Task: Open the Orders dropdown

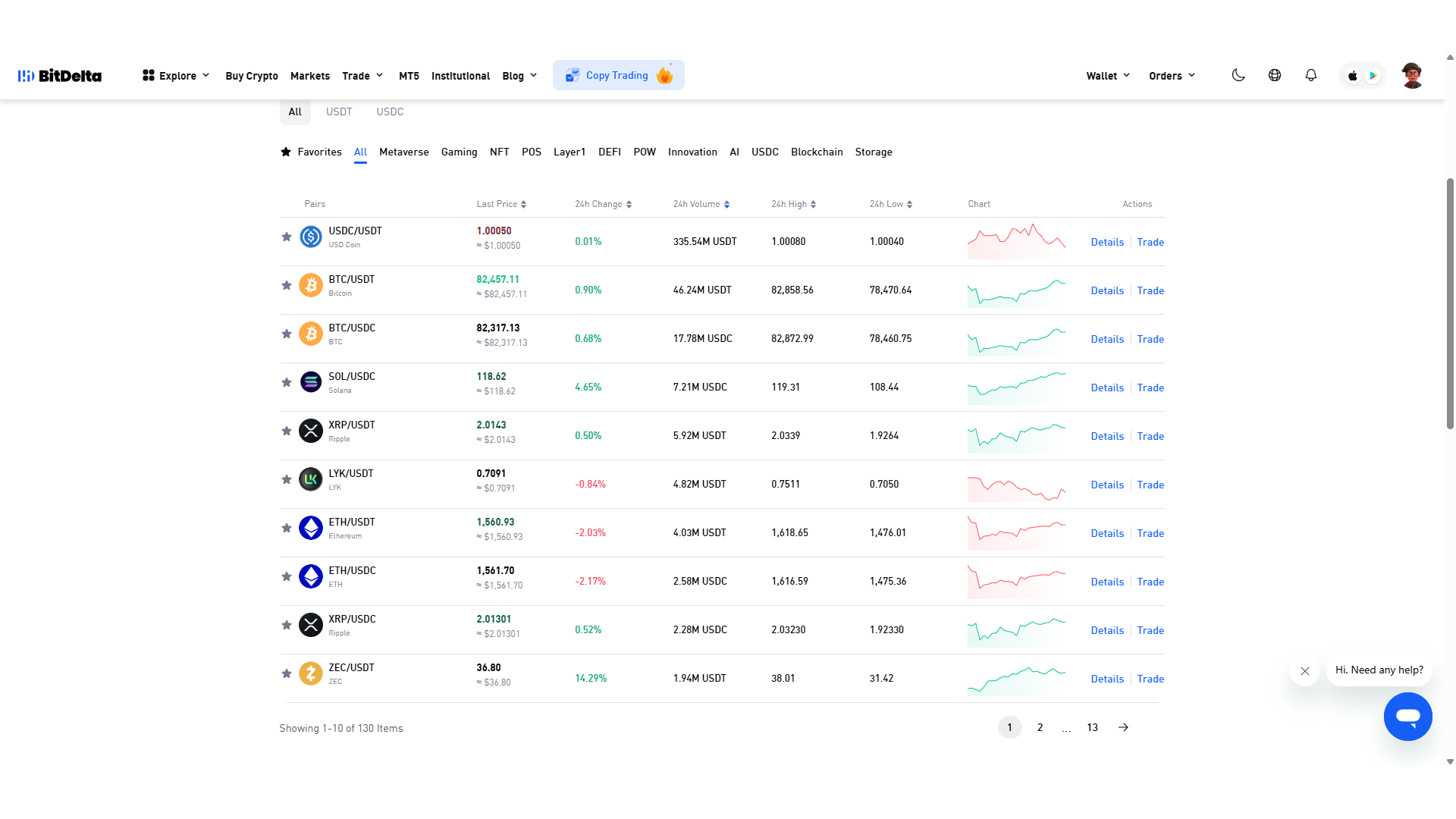Action: coord(1172,76)
